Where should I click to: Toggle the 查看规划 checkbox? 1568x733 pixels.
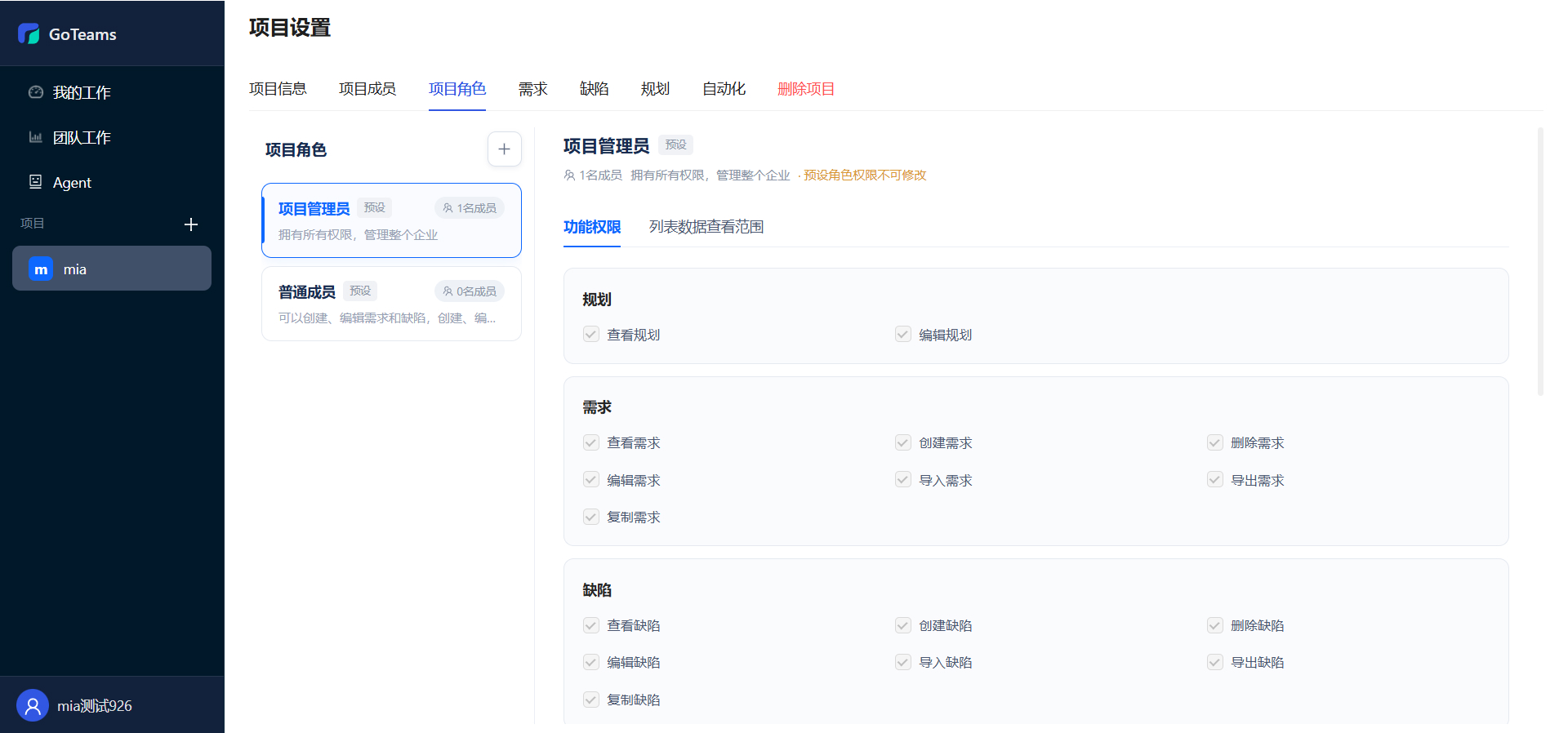(591, 334)
